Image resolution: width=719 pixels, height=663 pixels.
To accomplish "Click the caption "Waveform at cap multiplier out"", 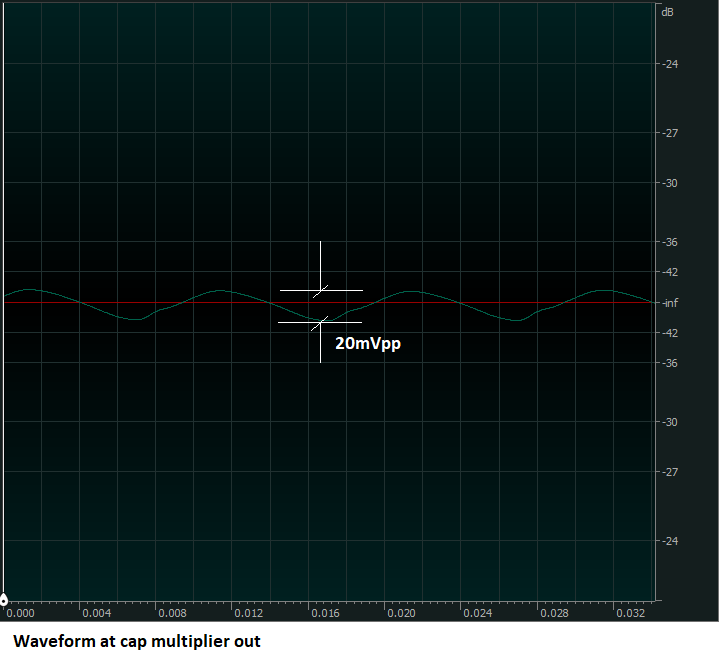I will pyautogui.click(x=137, y=641).
